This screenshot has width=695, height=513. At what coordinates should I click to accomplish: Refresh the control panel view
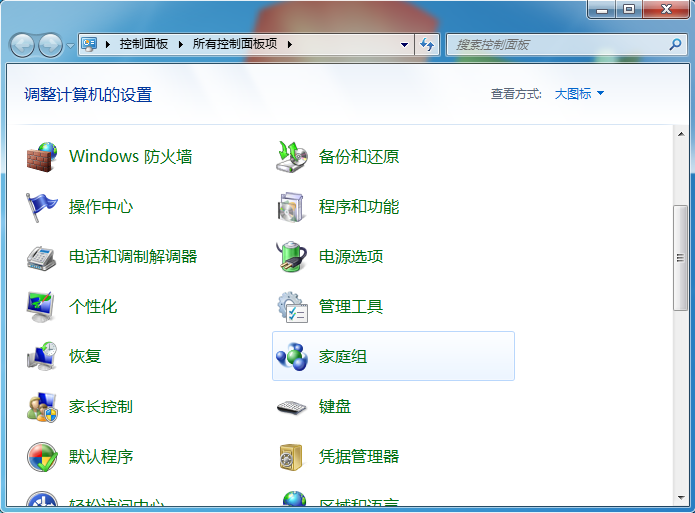427,44
